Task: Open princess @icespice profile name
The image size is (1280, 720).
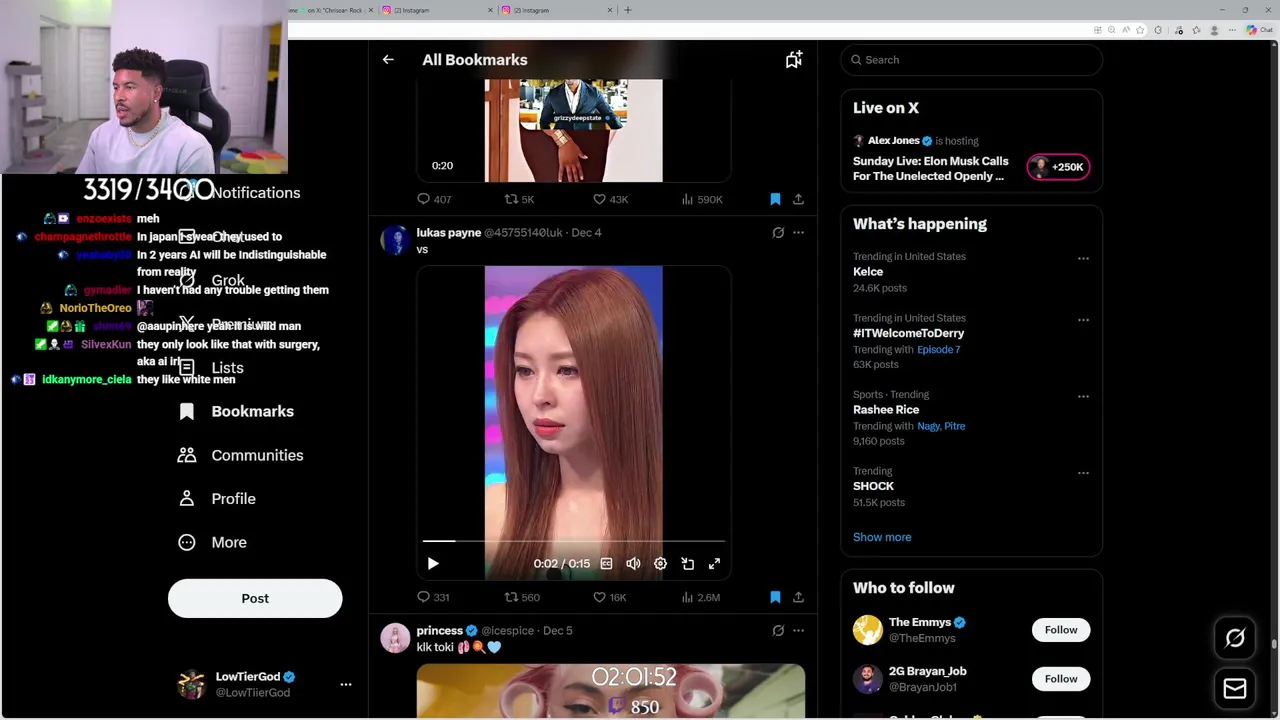Action: 440,631
